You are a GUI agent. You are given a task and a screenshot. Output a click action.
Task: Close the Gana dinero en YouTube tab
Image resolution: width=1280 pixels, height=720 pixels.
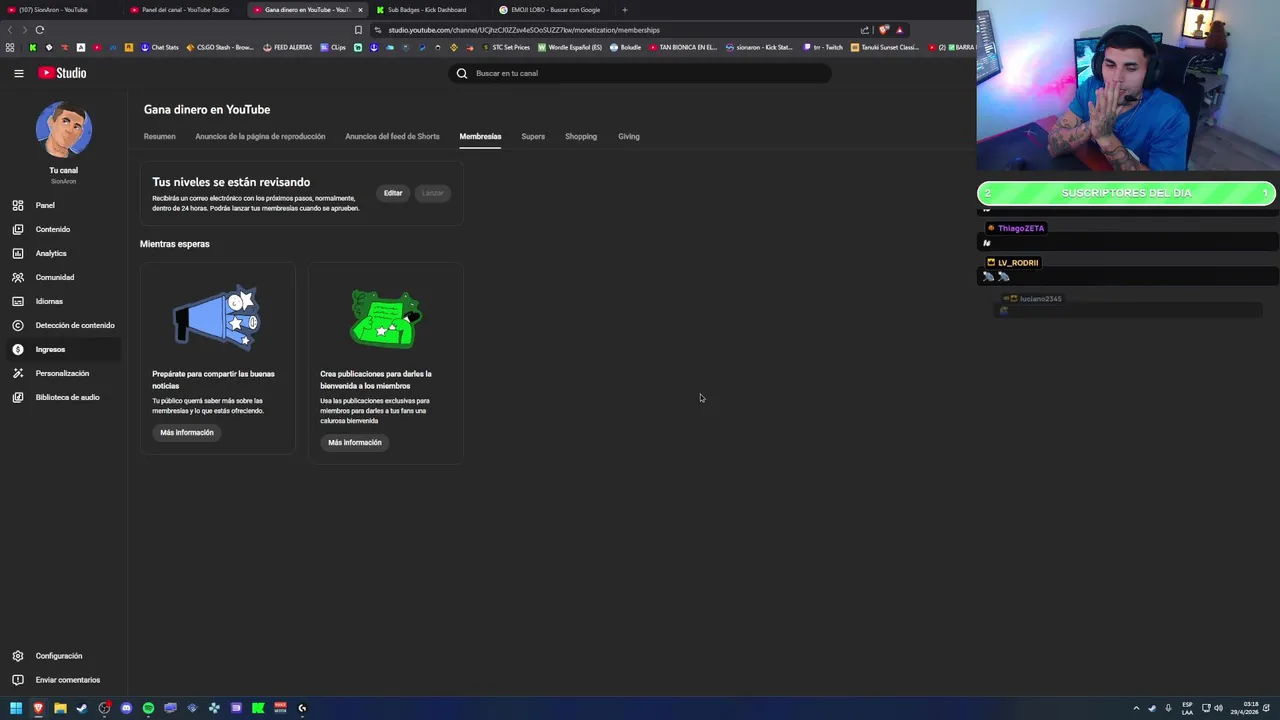(x=360, y=10)
